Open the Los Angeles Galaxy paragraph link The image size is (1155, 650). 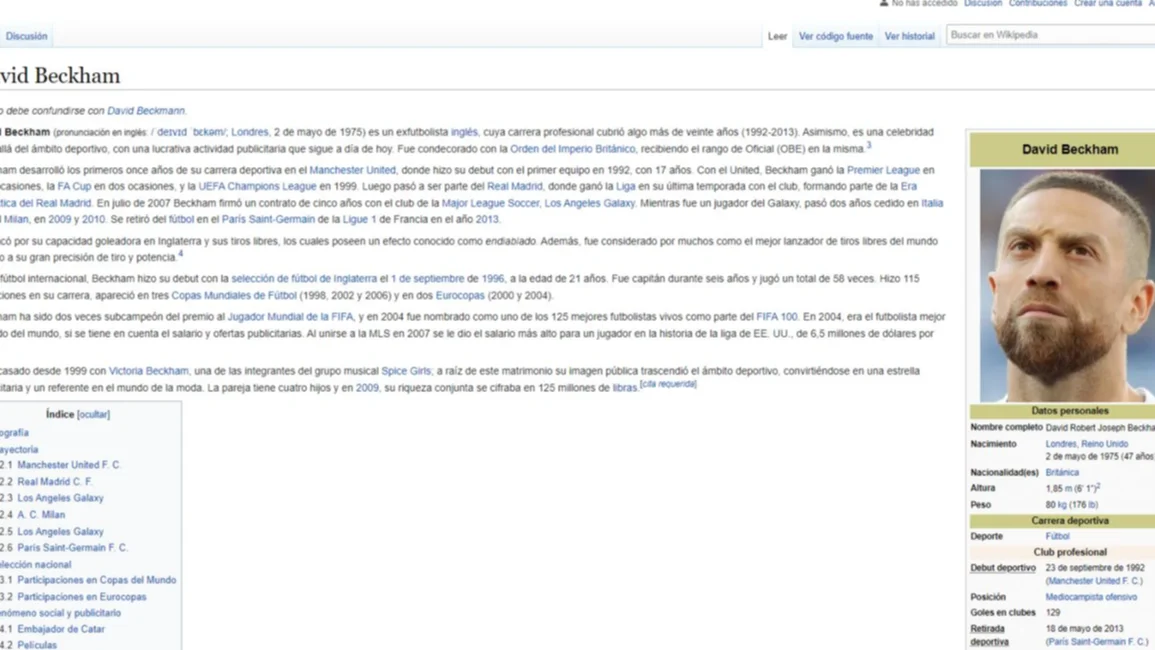coord(589,203)
